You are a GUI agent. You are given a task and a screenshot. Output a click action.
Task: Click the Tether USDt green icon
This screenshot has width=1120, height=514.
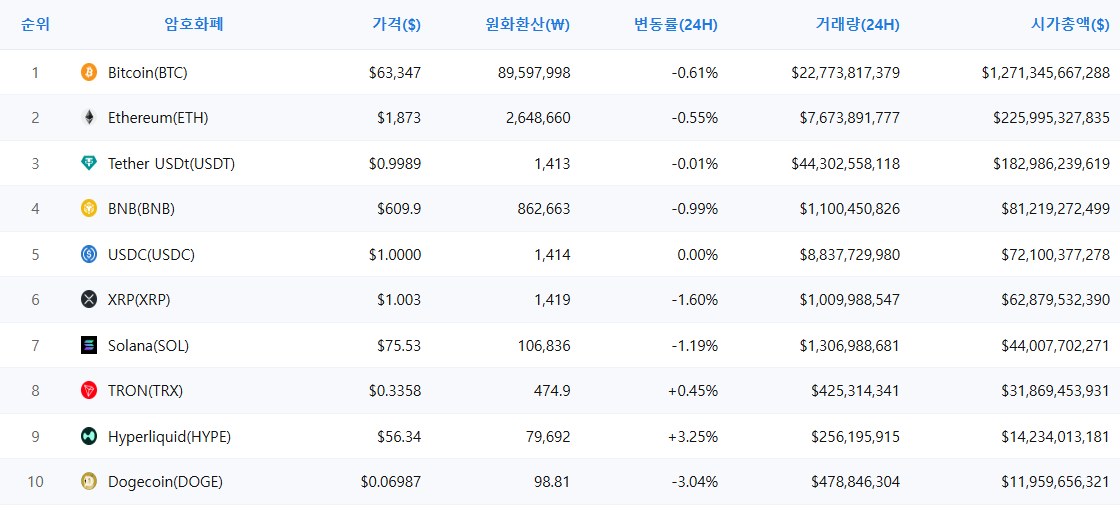(x=89, y=163)
